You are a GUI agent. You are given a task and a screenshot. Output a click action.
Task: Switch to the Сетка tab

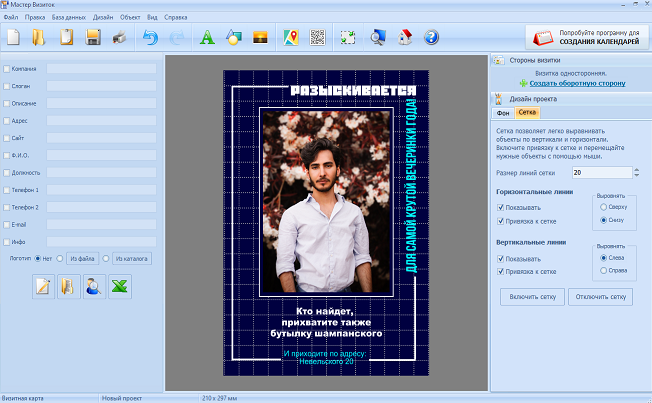click(527, 112)
